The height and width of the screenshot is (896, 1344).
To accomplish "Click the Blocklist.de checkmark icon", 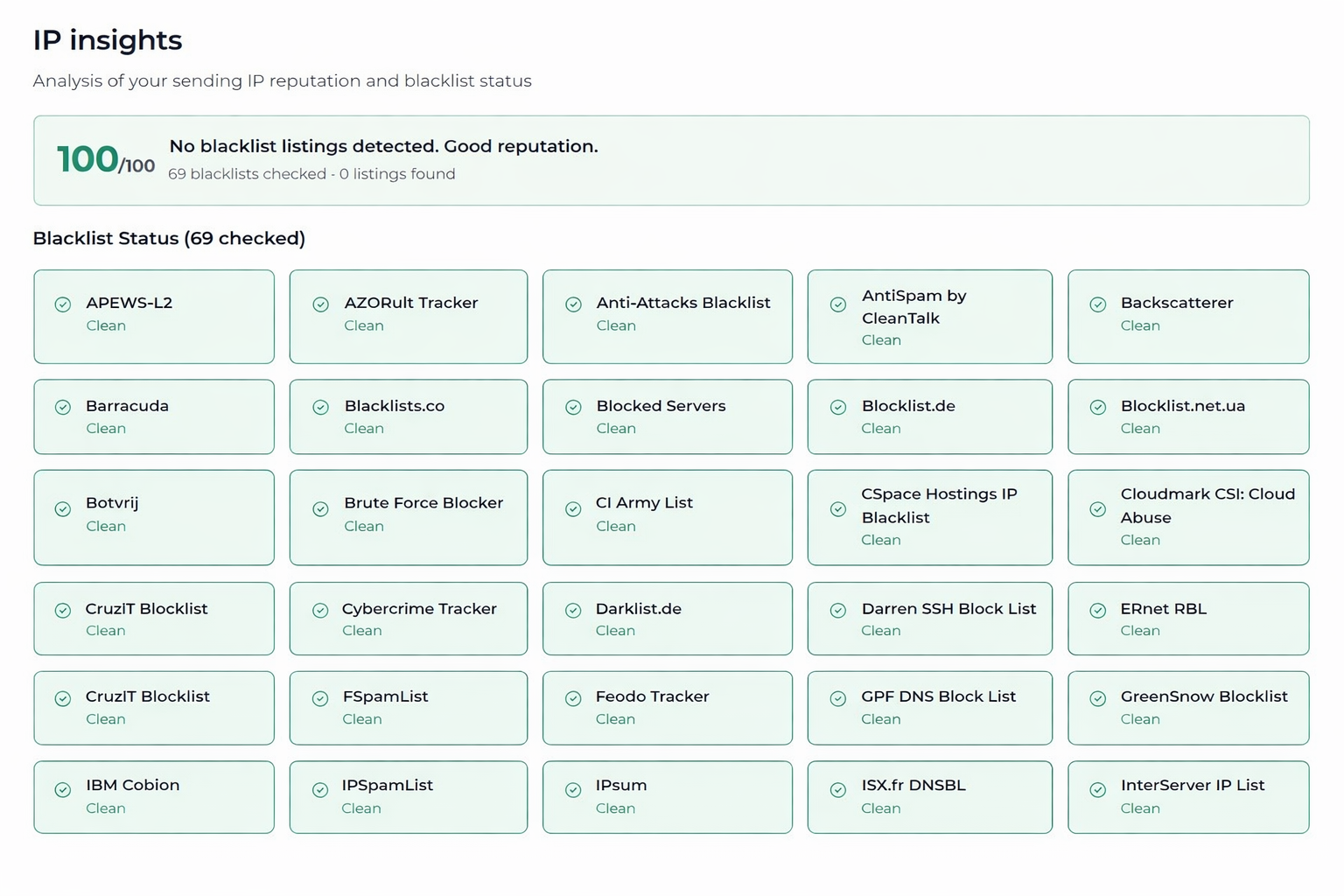I will click(x=838, y=407).
